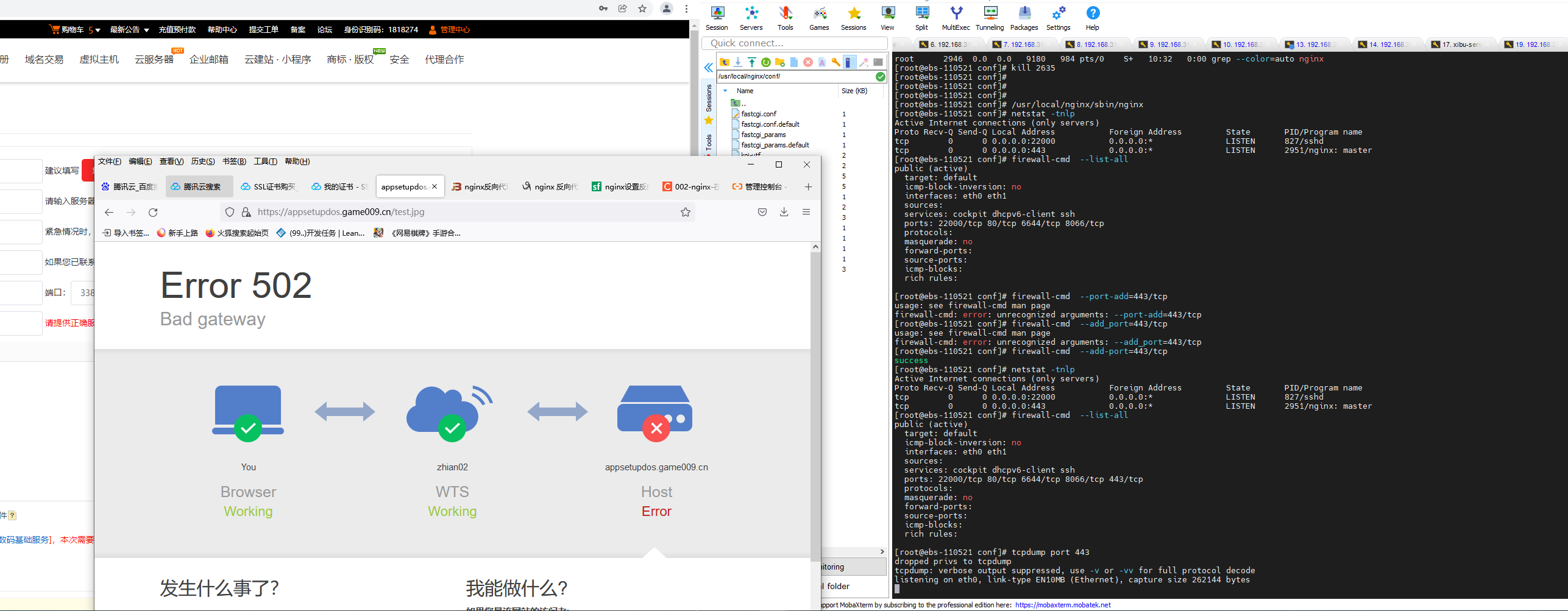Click the red delete icon in SFTP toolbar
Screen dimensions: 1568x611
808,62
